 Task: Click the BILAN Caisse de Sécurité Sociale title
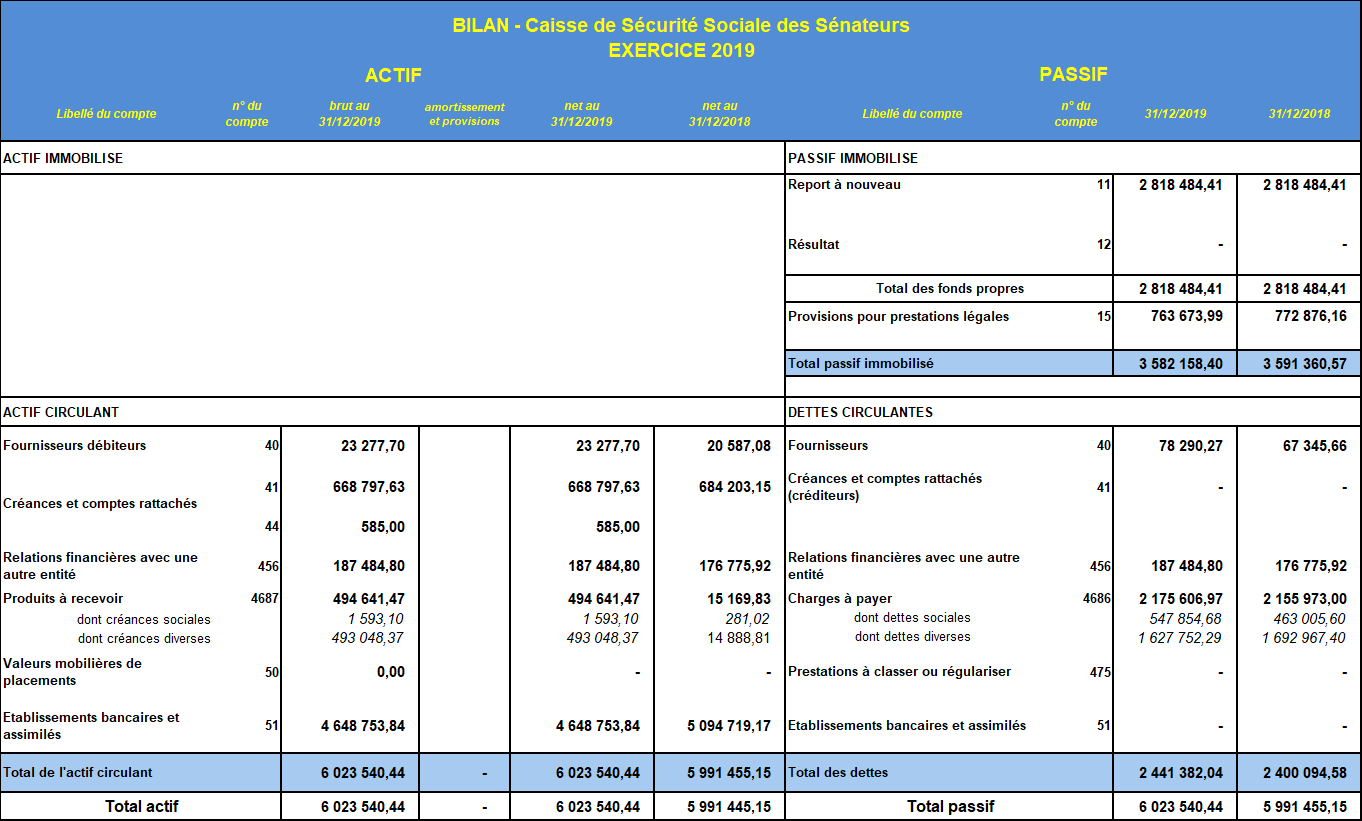[x=681, y=25]
